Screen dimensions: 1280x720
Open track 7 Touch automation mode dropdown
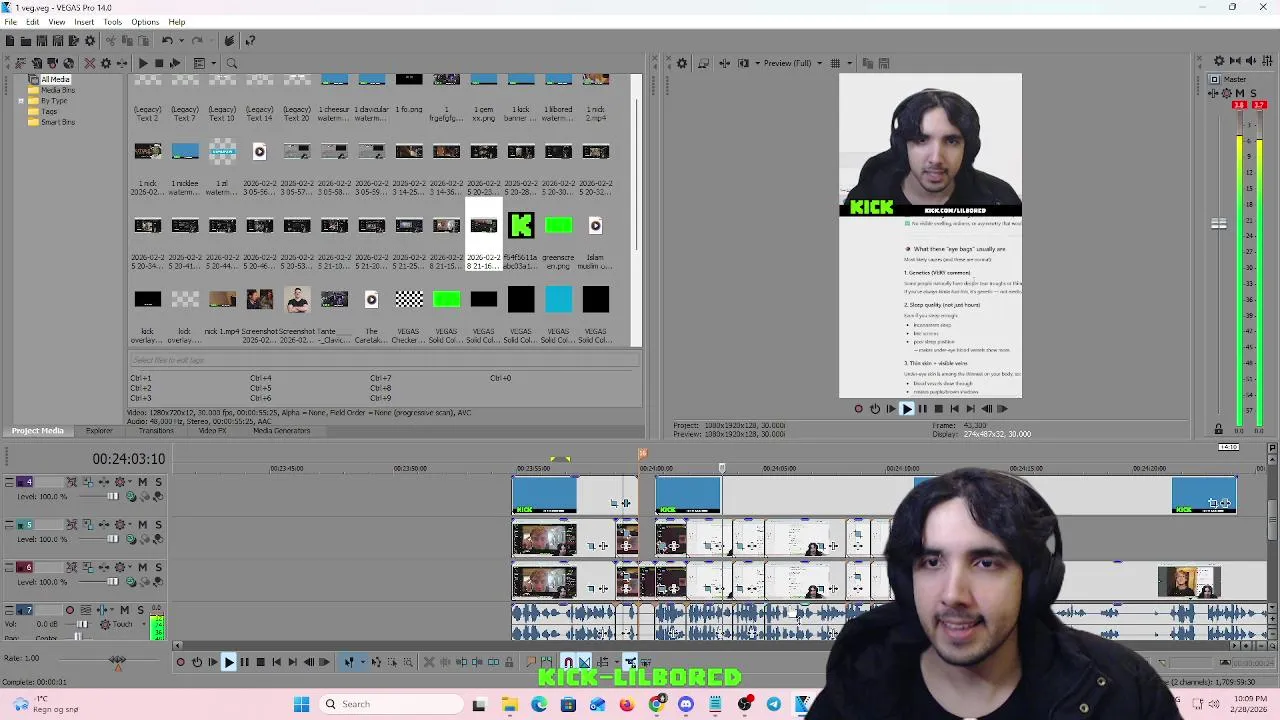coord(144,624)
